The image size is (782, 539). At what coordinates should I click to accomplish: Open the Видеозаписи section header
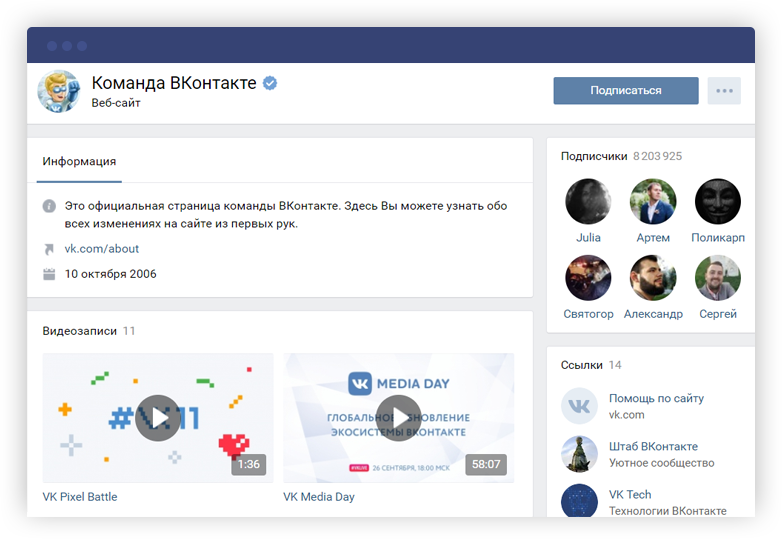click(79, 330)
